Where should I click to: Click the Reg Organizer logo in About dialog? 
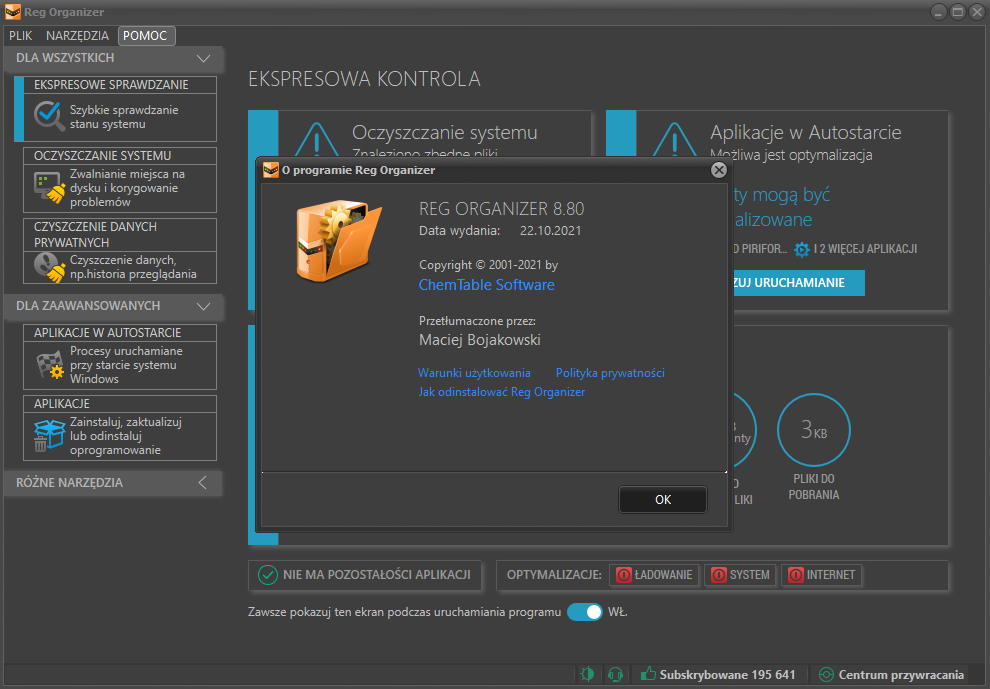[338, 241]
